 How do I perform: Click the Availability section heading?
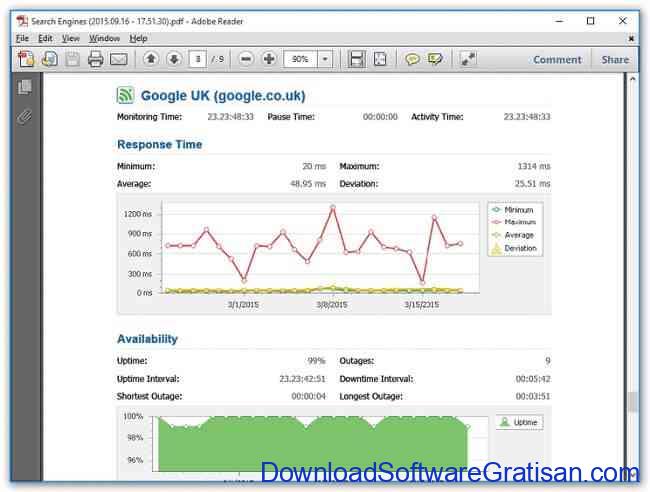coord(147,339)
